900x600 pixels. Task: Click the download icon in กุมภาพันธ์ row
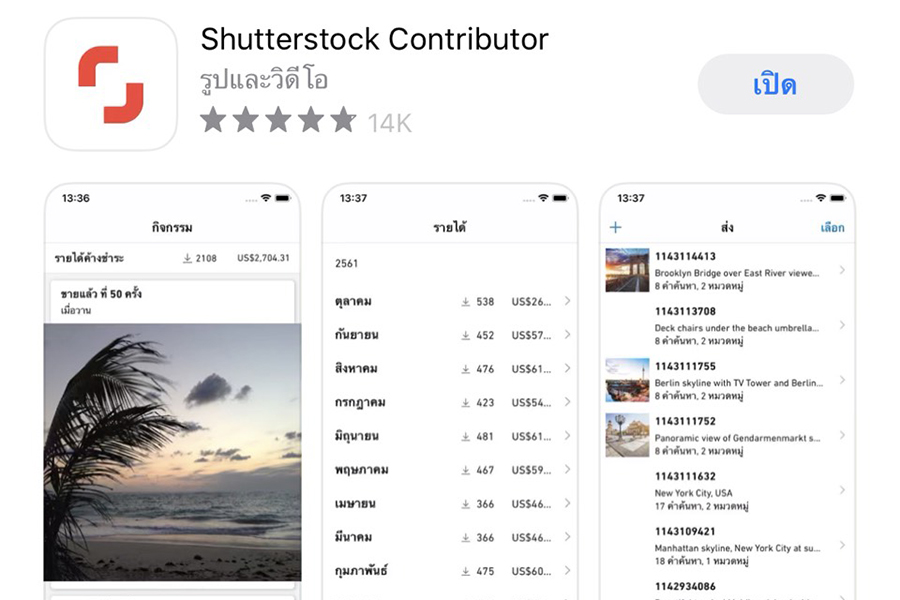465,571
